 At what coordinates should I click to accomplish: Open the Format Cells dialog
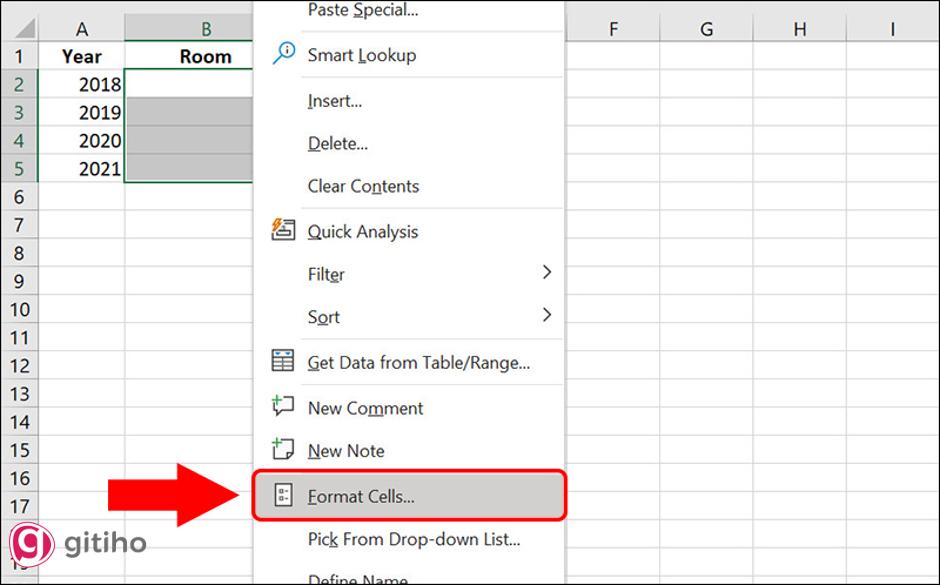(x=364, y=496)
